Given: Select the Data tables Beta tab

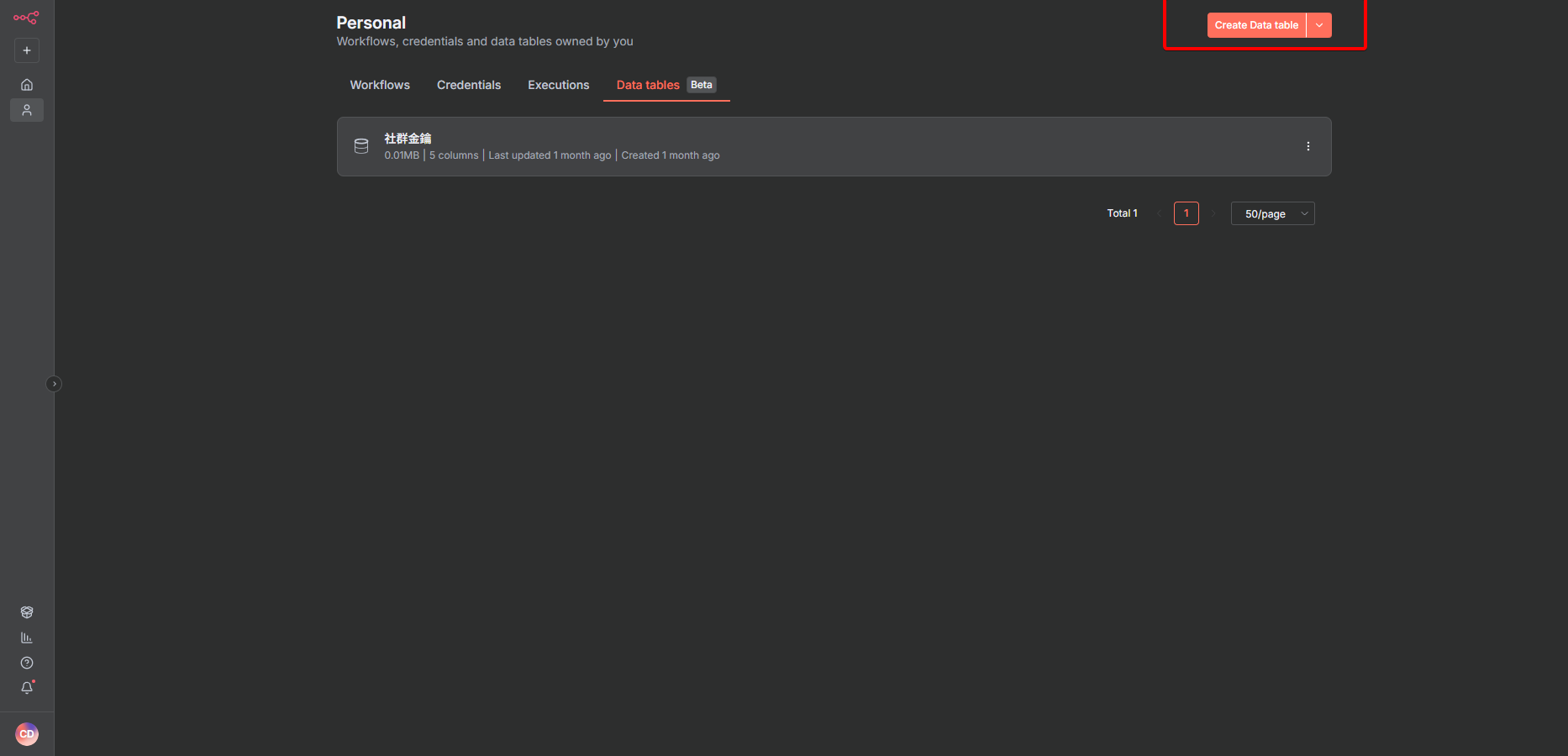Looking at the screenshot, I should pyautogui.click(x=666, y=85).
